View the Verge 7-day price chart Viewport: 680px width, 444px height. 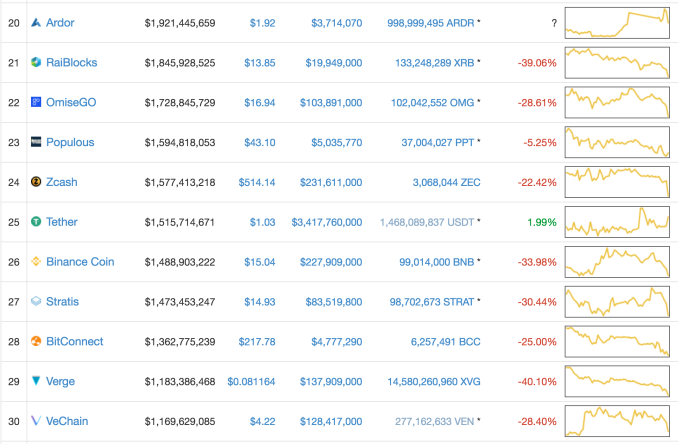tap(617, 381)
